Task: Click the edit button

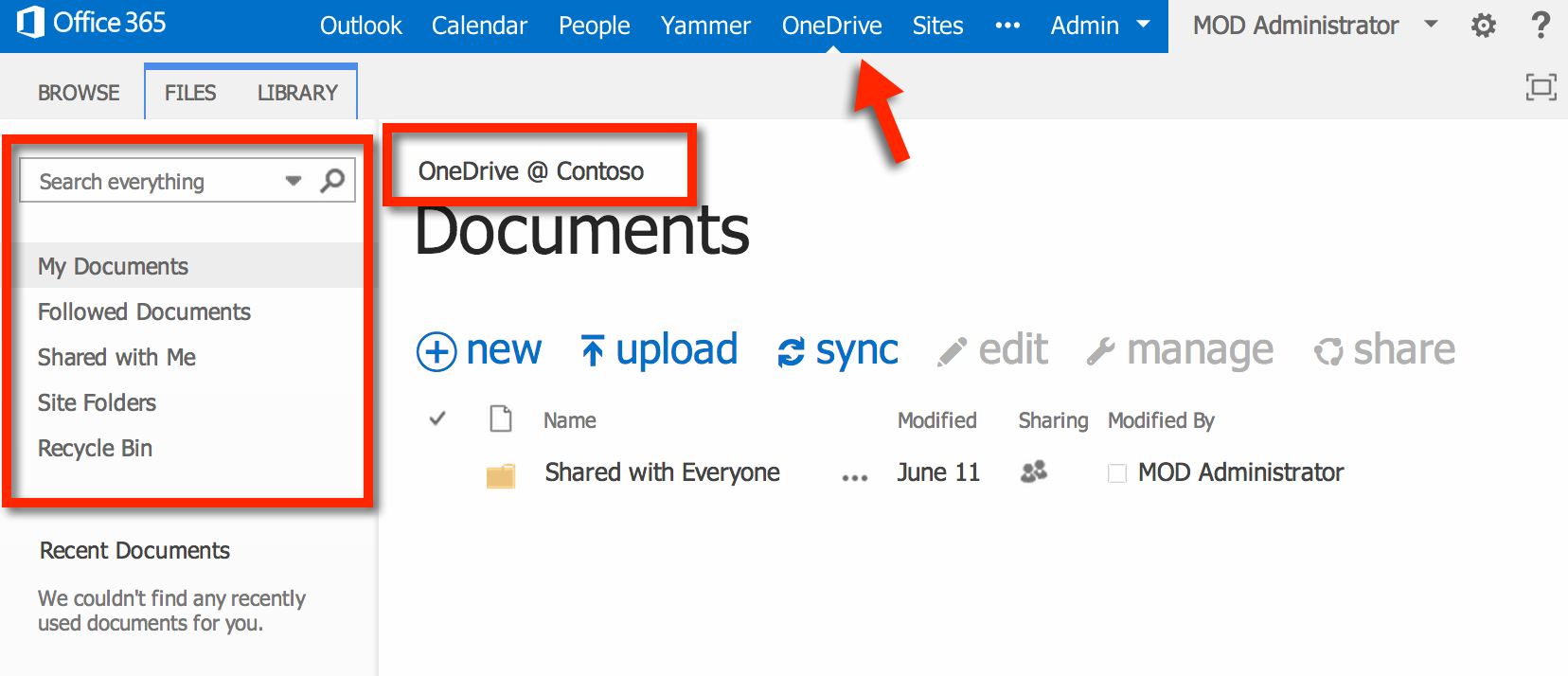Action: pos(992,350)
